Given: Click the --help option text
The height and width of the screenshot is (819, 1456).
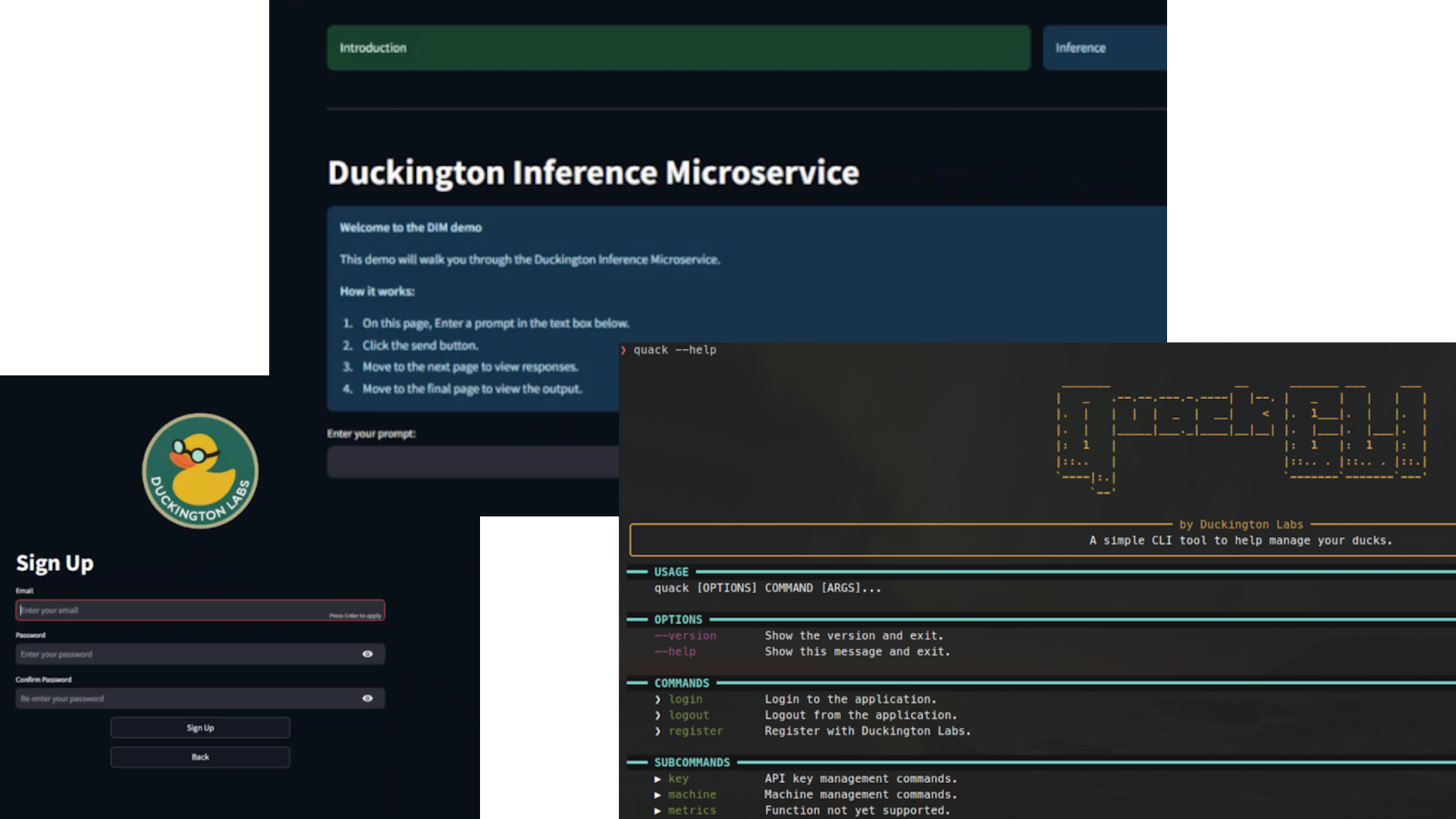Looking at the screenshot, I should [x=674, y=651].
